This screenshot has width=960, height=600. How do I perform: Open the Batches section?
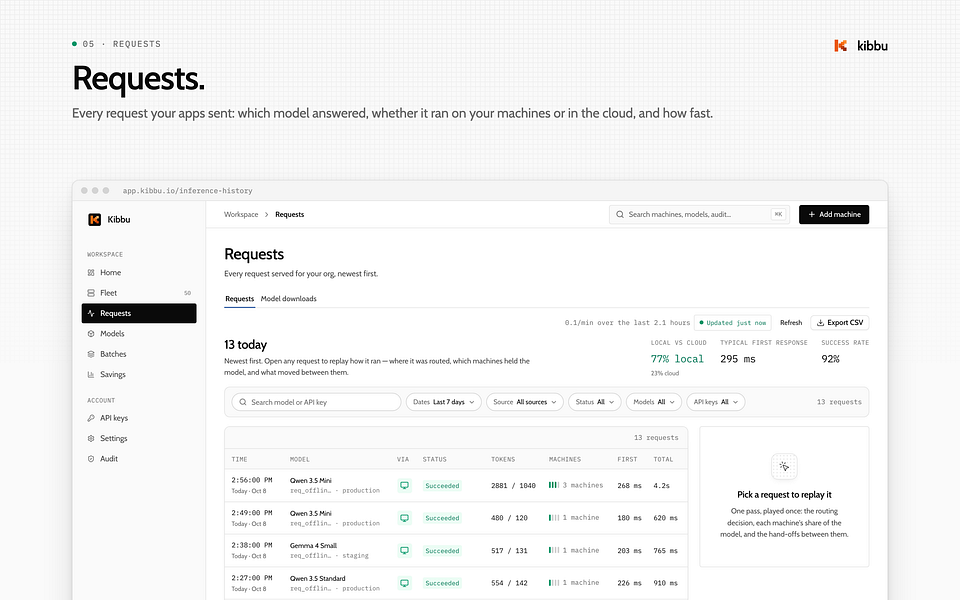click(139, 354)
